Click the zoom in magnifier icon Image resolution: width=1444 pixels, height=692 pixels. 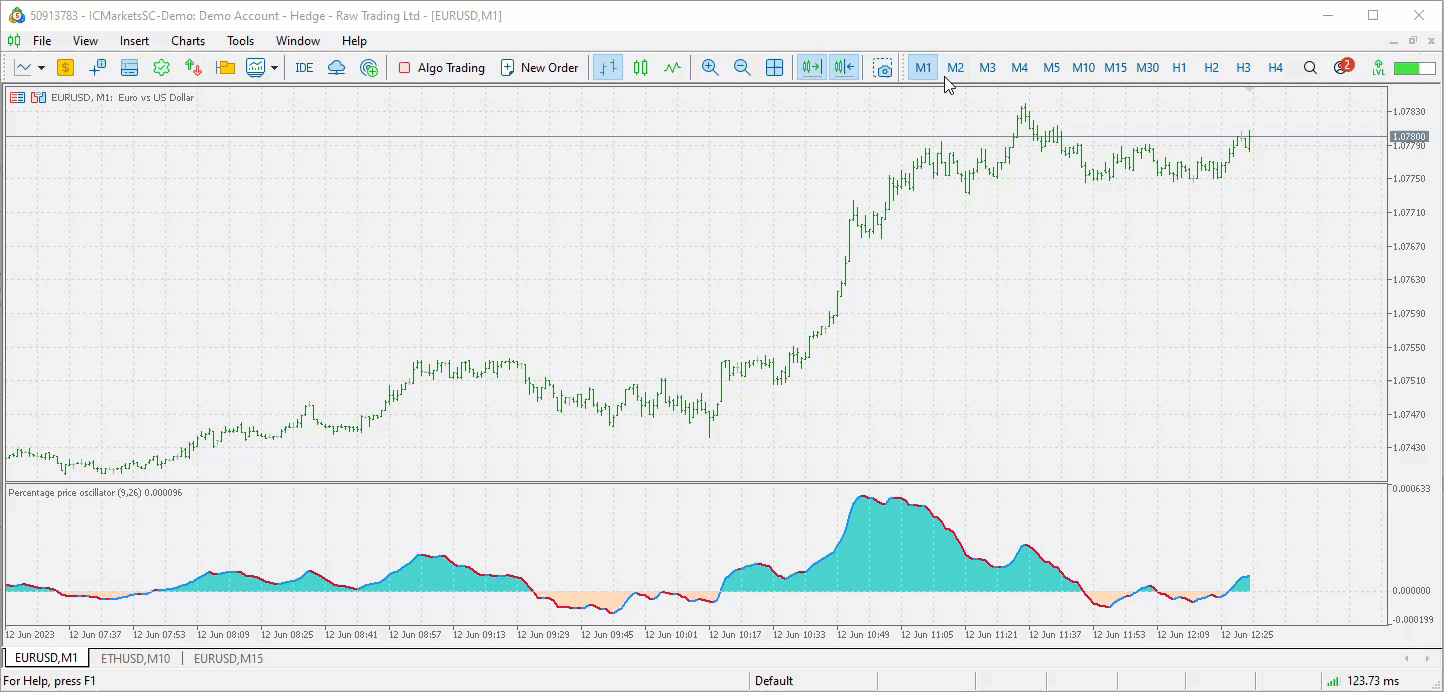[710, 67]
